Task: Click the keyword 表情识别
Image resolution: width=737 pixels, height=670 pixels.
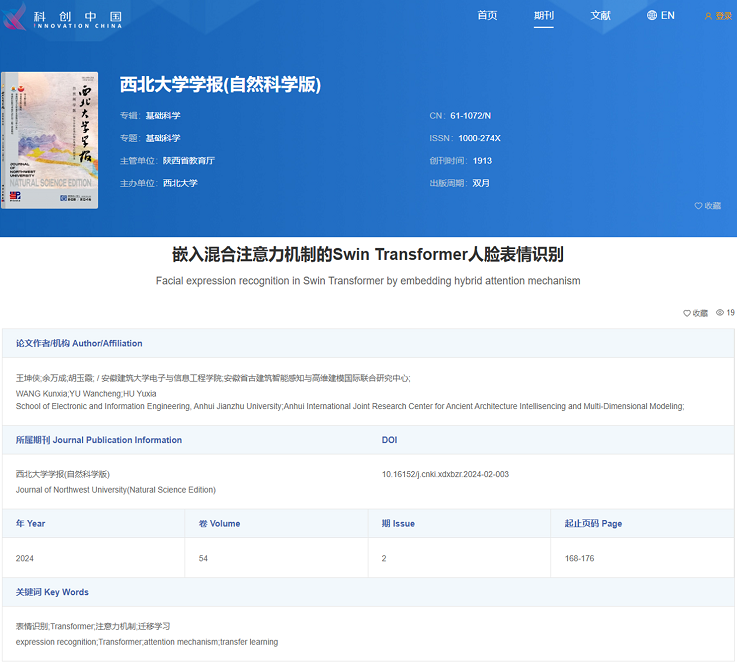Action: (32, 626)
